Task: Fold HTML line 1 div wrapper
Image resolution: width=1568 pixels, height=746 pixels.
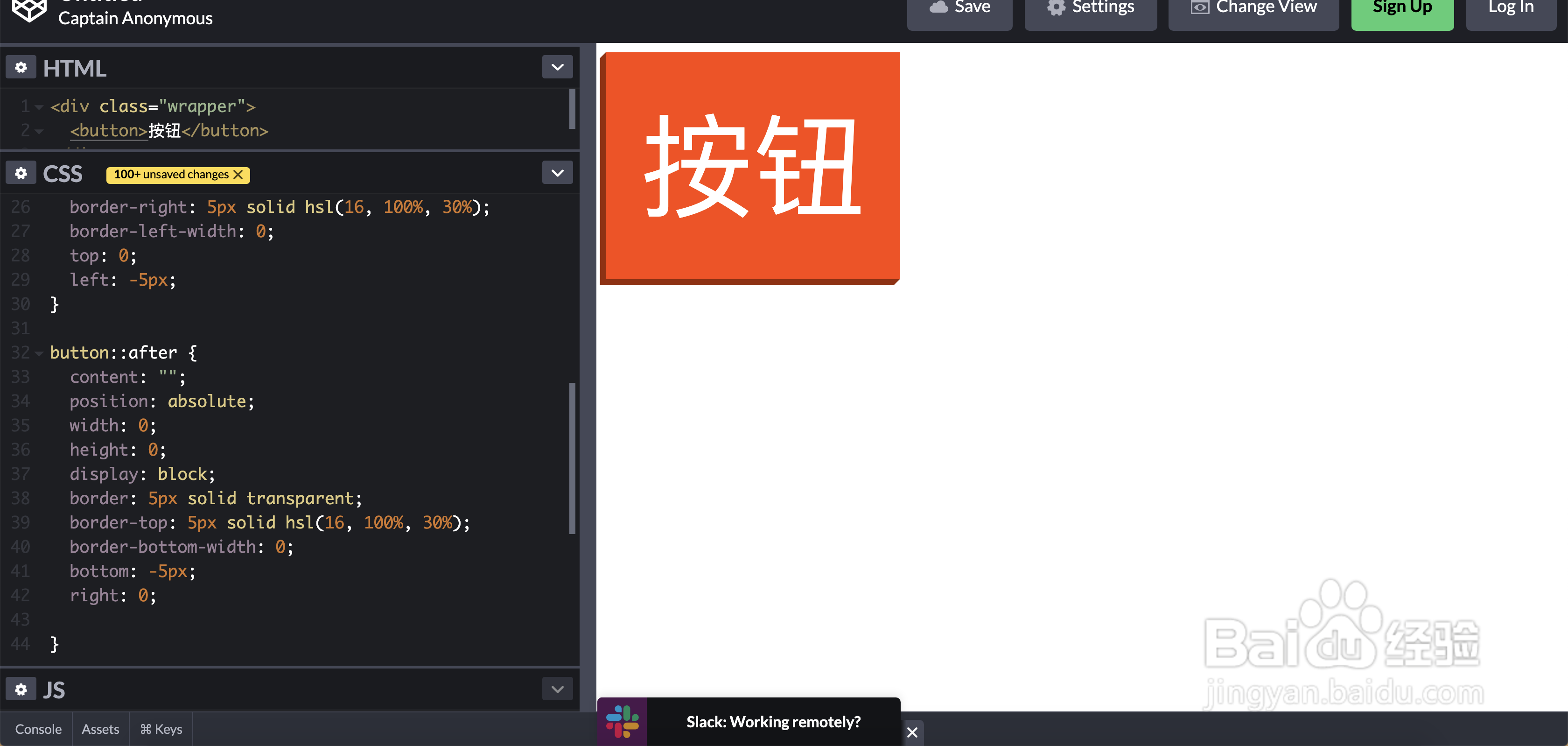Action: tap(39, 107)
